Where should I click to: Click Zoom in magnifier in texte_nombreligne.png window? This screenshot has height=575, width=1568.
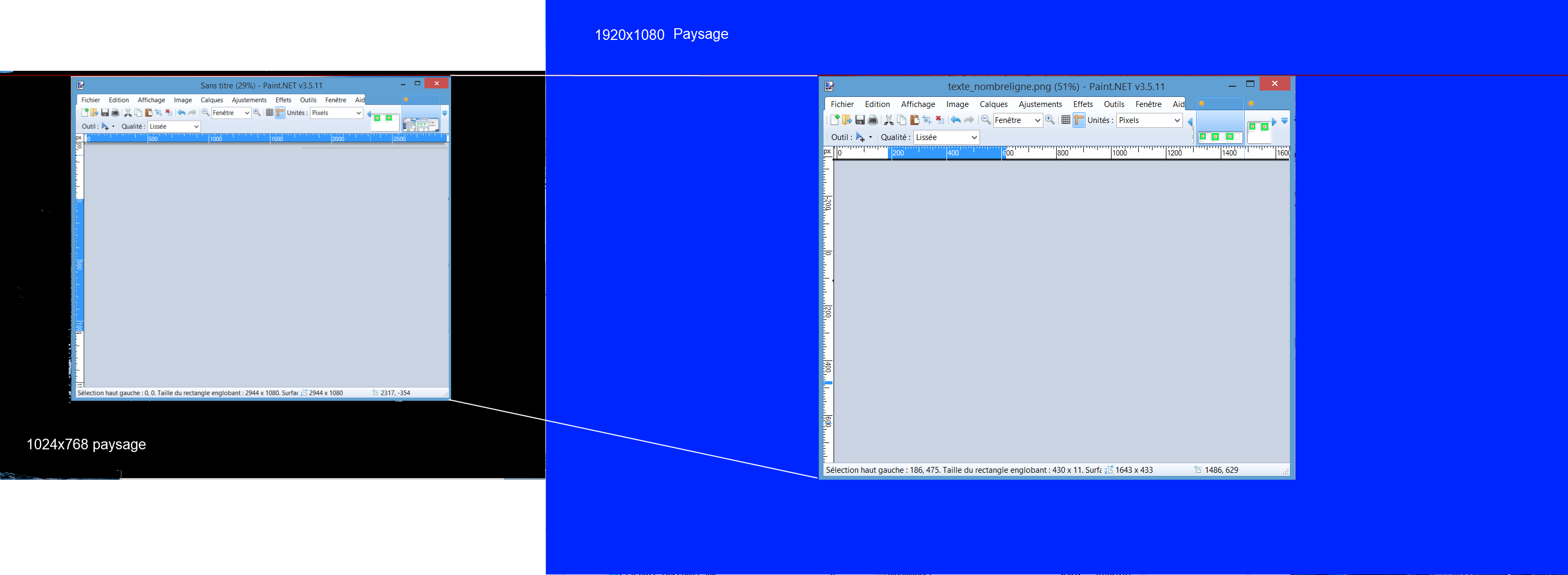pyautogui.click(x=1050, y=120)
